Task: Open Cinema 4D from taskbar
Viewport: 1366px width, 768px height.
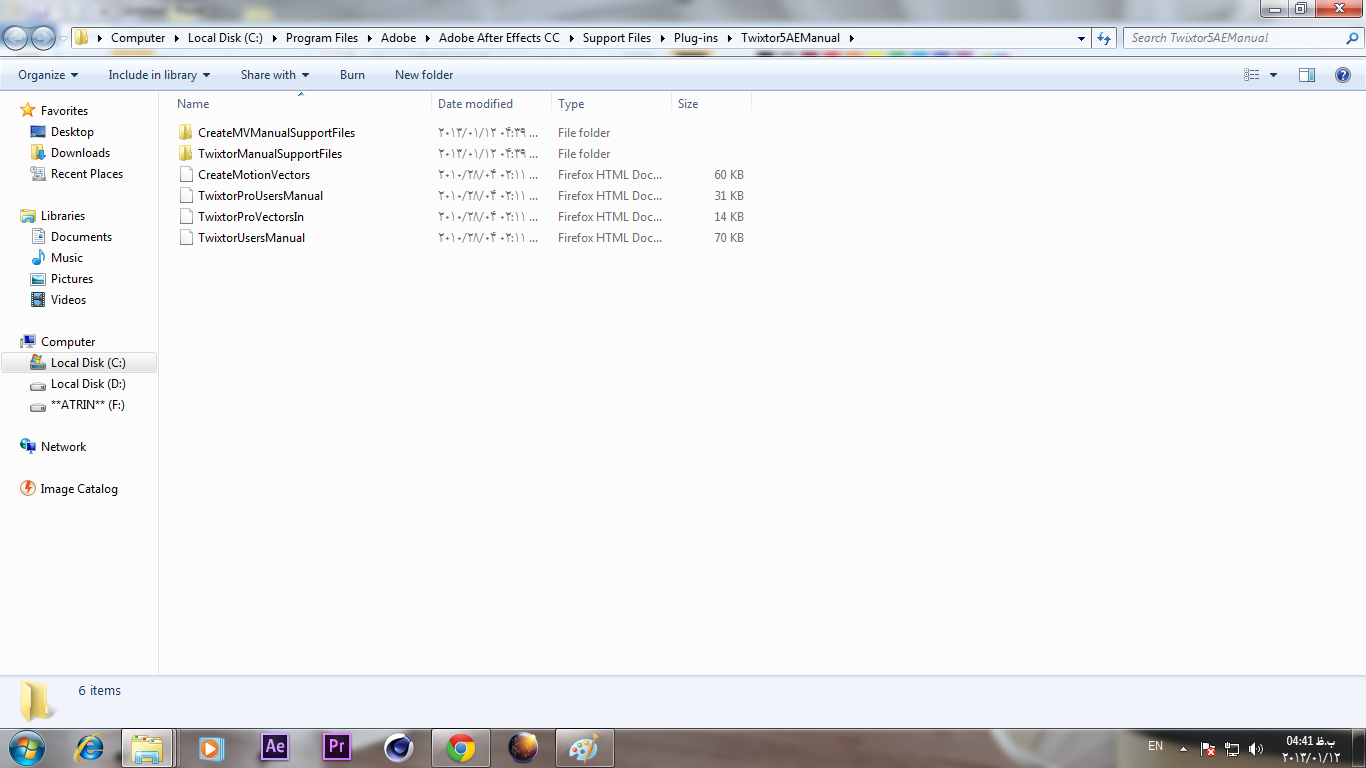Action: [399, 747]
